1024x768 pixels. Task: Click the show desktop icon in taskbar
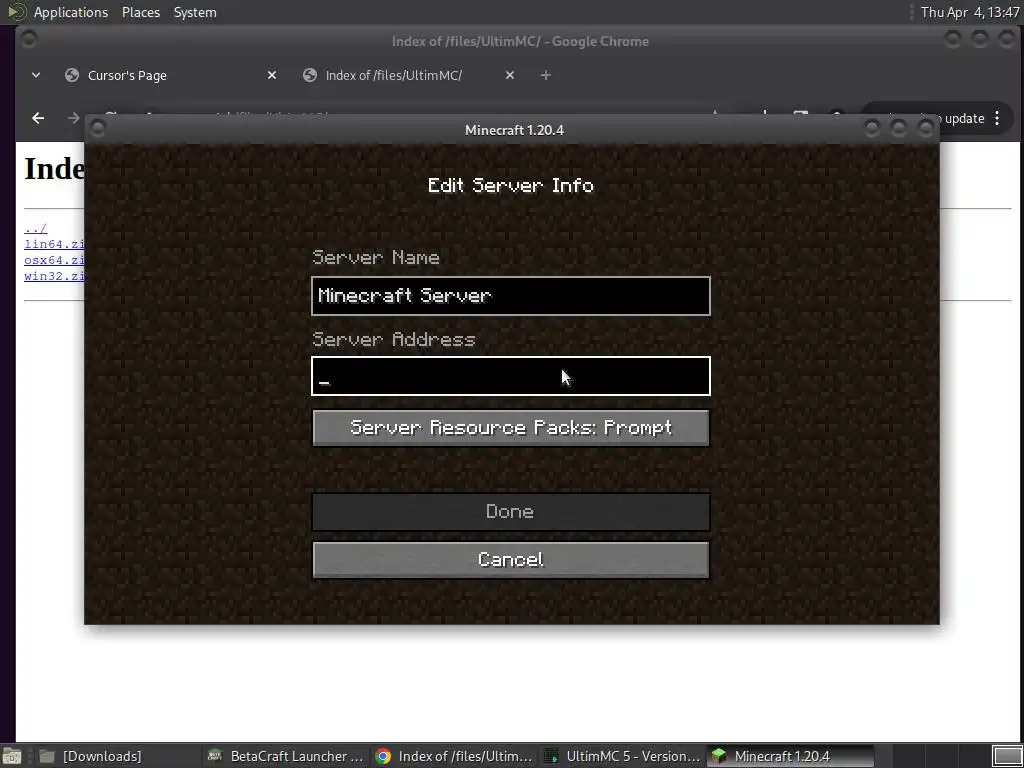pyautogui.click(x=12, y=756)
